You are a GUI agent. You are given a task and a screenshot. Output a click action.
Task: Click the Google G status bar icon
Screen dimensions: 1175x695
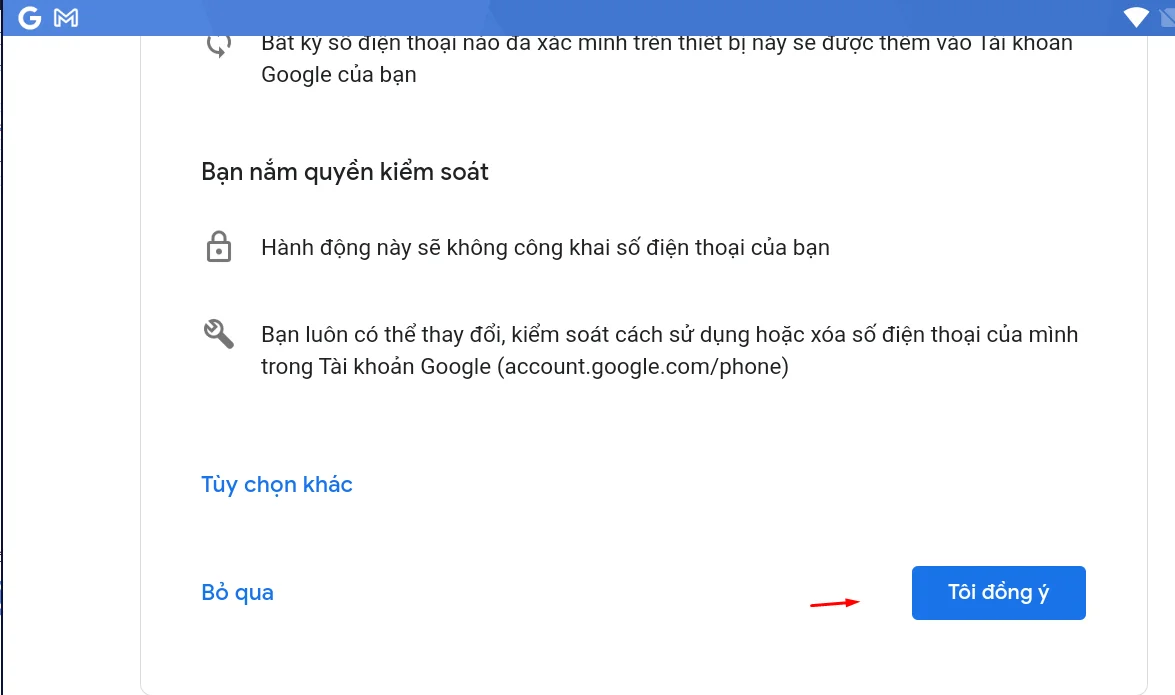[x=30, y=17]
